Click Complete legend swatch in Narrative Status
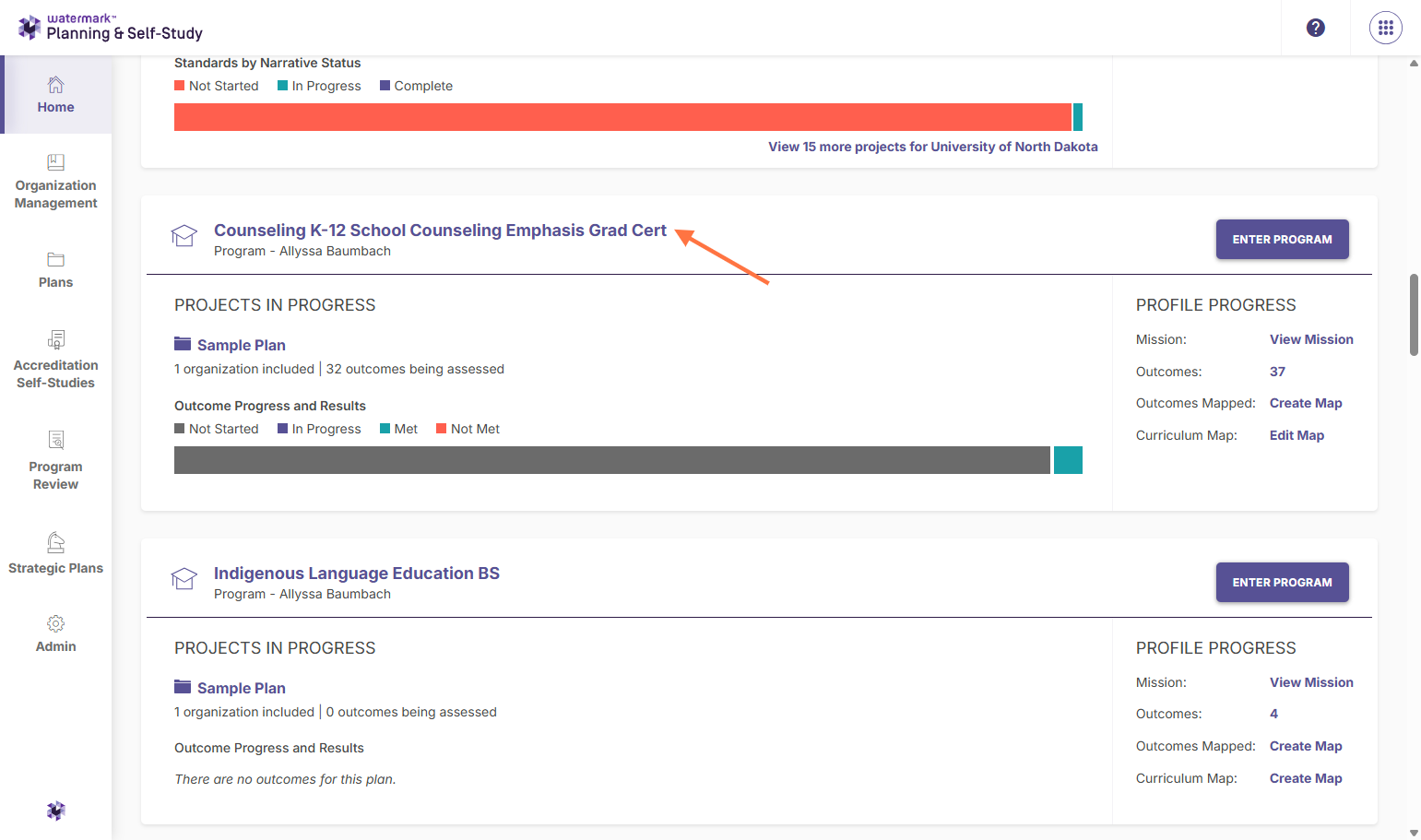1421x840 pixels. pos(385,86)
